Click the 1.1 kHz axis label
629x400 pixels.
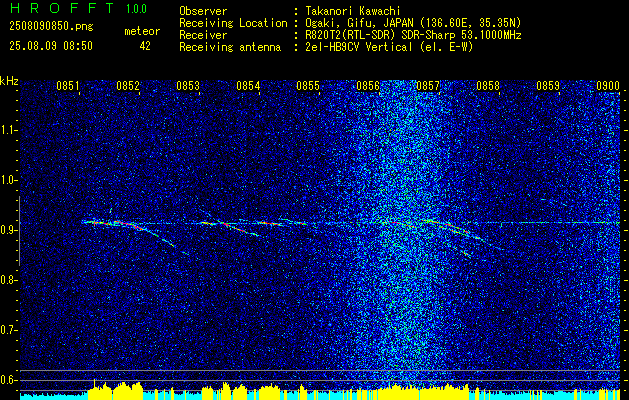coord(8,130)
